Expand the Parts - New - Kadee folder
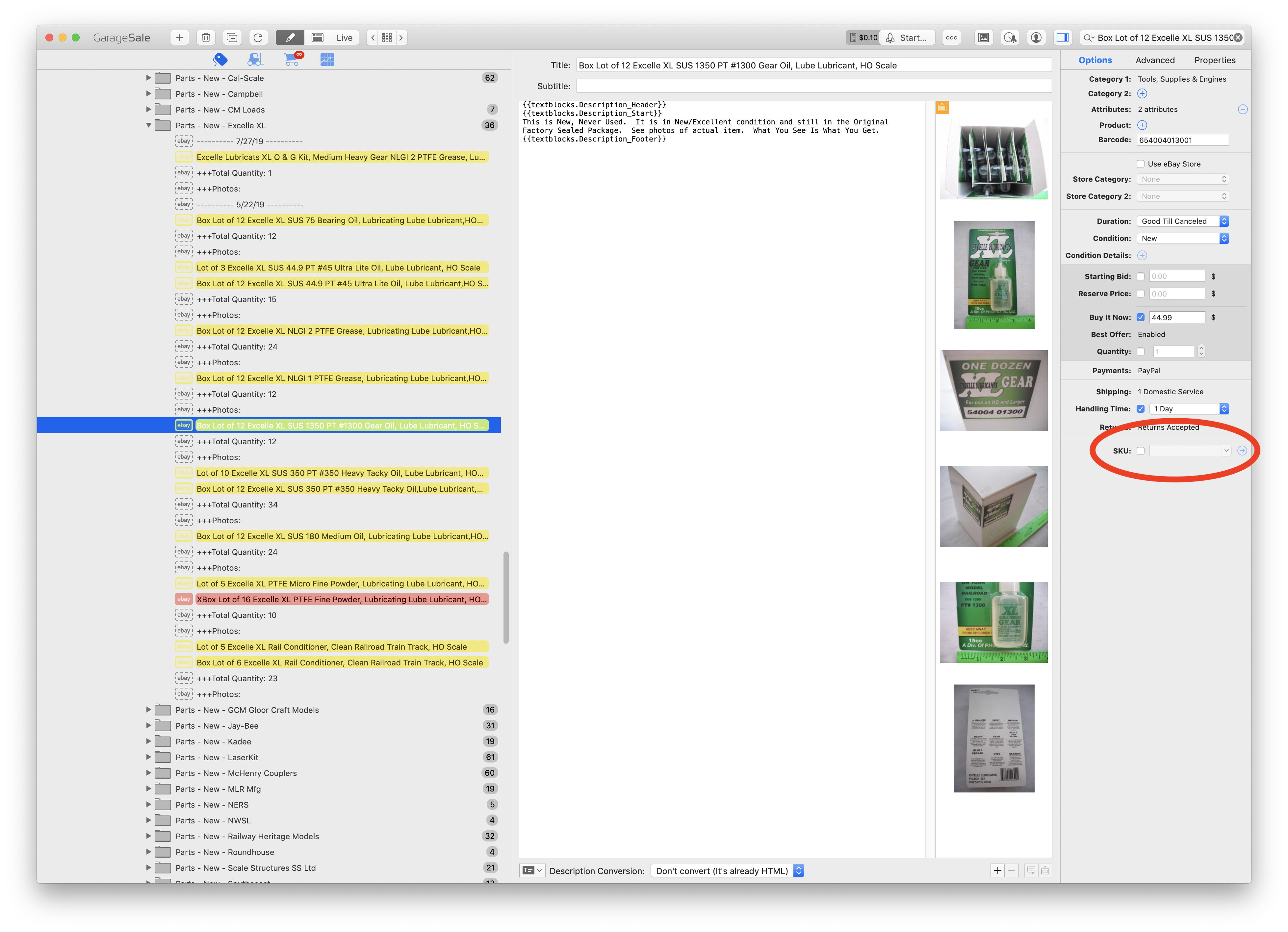1288x932 pixels. pyautogui.click(x=148, y=742)
